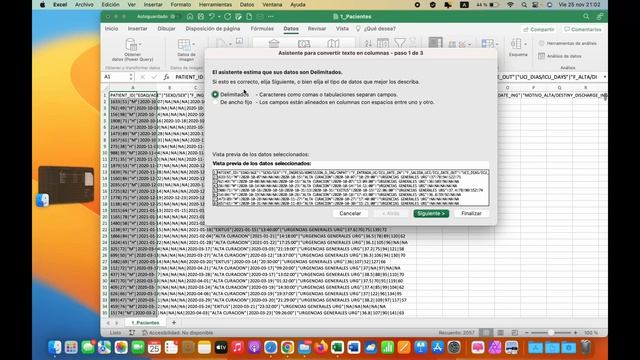Switch to Page Layout view in status bar
The height and width of the screenshot is (360, 640).
[x=500, y=333]
